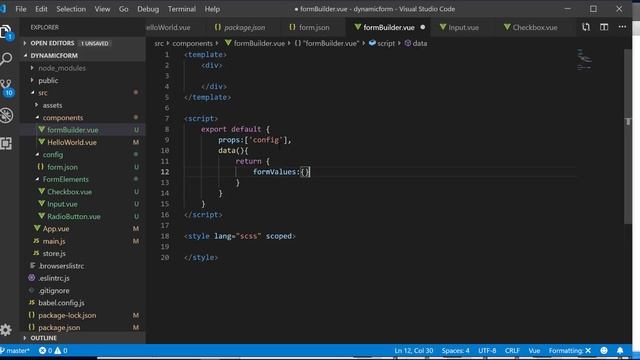Click the code minimap
The height and width of the screenshot is (360, 640).
584,60
